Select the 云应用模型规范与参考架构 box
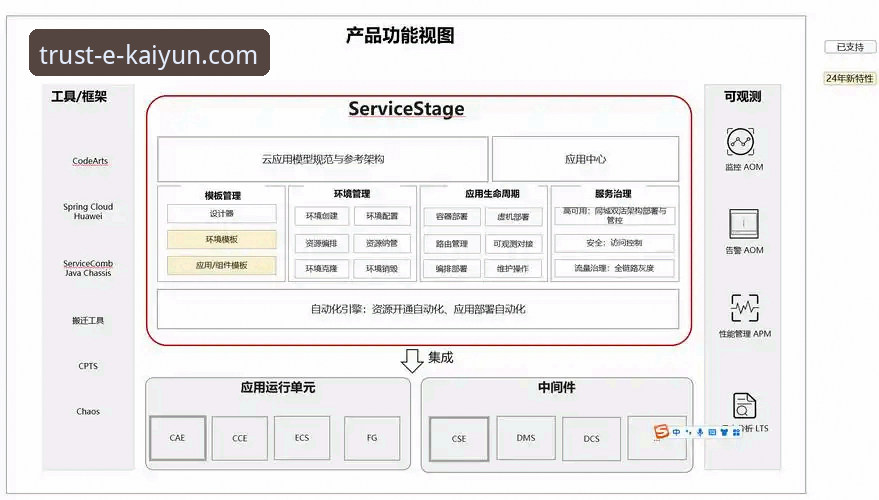Viewport: 879px width, 500px height. point(323,159)
